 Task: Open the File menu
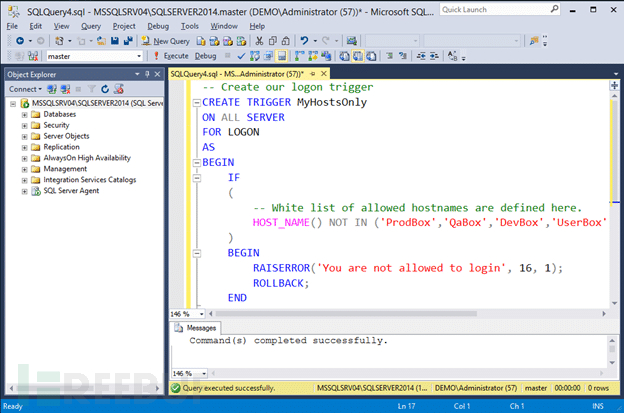pos(12,26)
